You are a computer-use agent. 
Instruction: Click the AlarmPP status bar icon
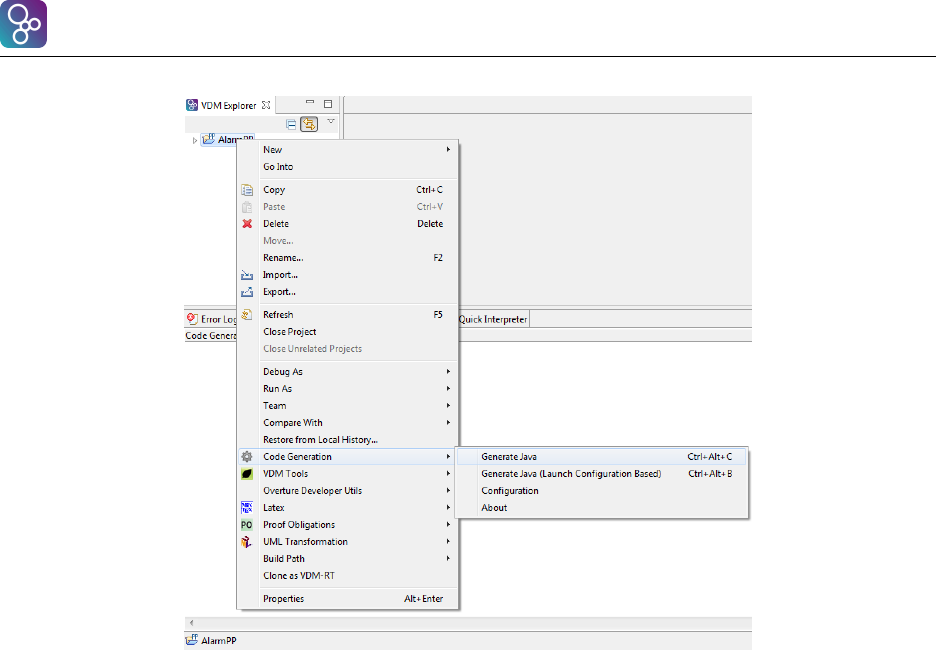tap(192, 640)
